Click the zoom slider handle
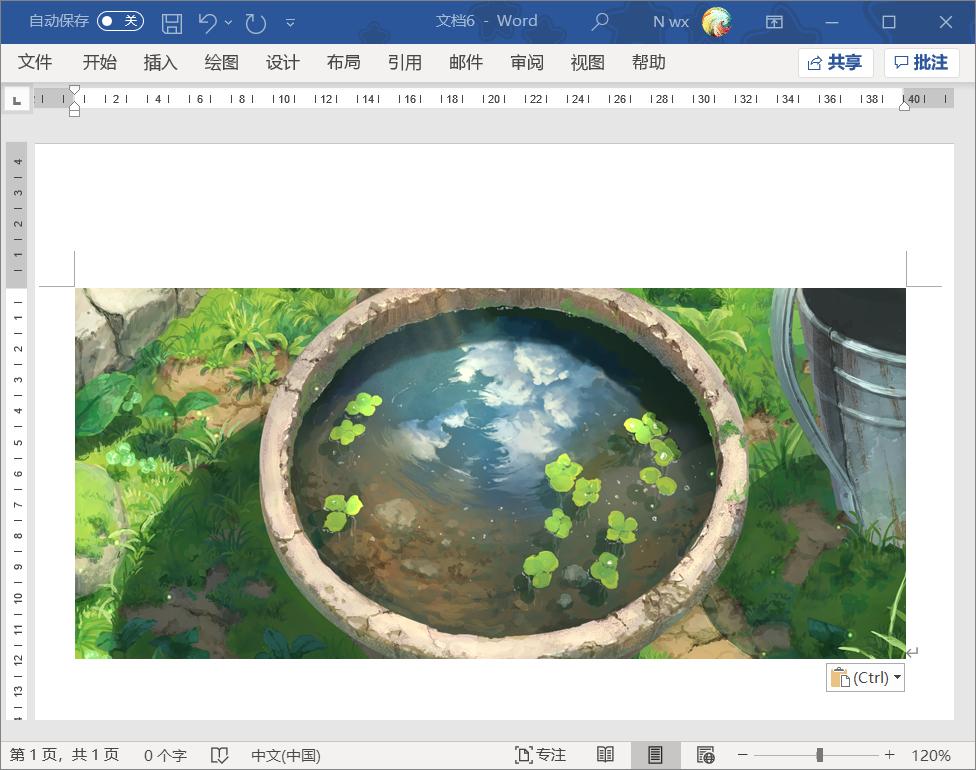The image size is (976, 770). 819,755
